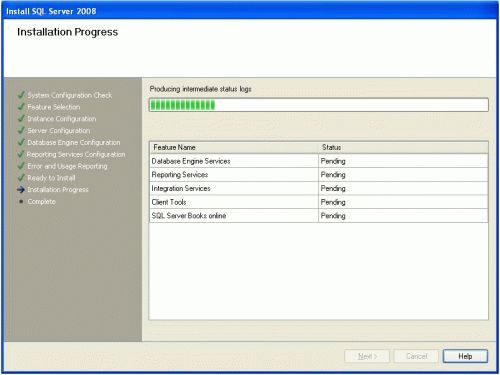The image size is (500, 375).
Task: Click the Producing intermediate status logs message
Action: (x=201, y=89)
